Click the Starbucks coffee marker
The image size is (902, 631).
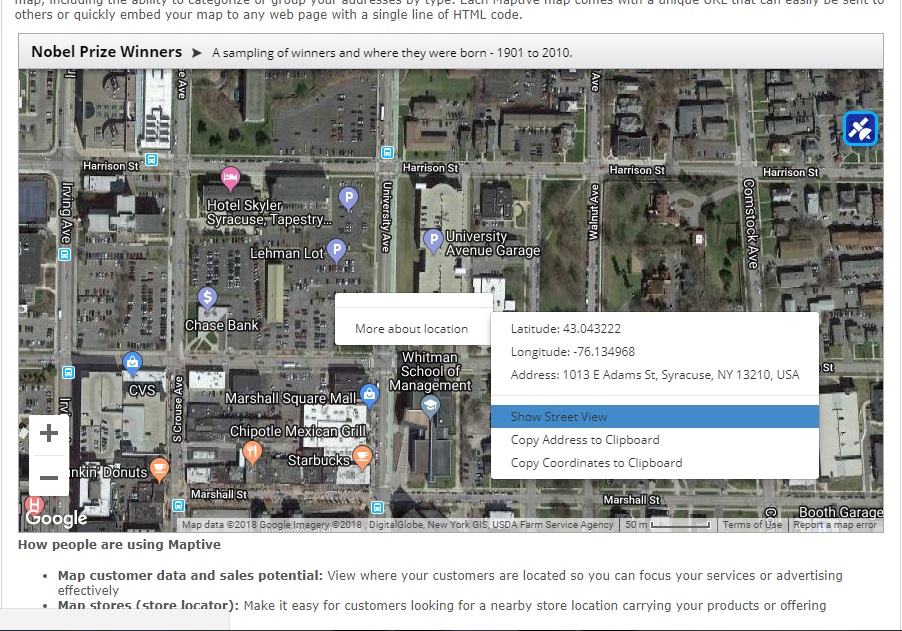362,458
